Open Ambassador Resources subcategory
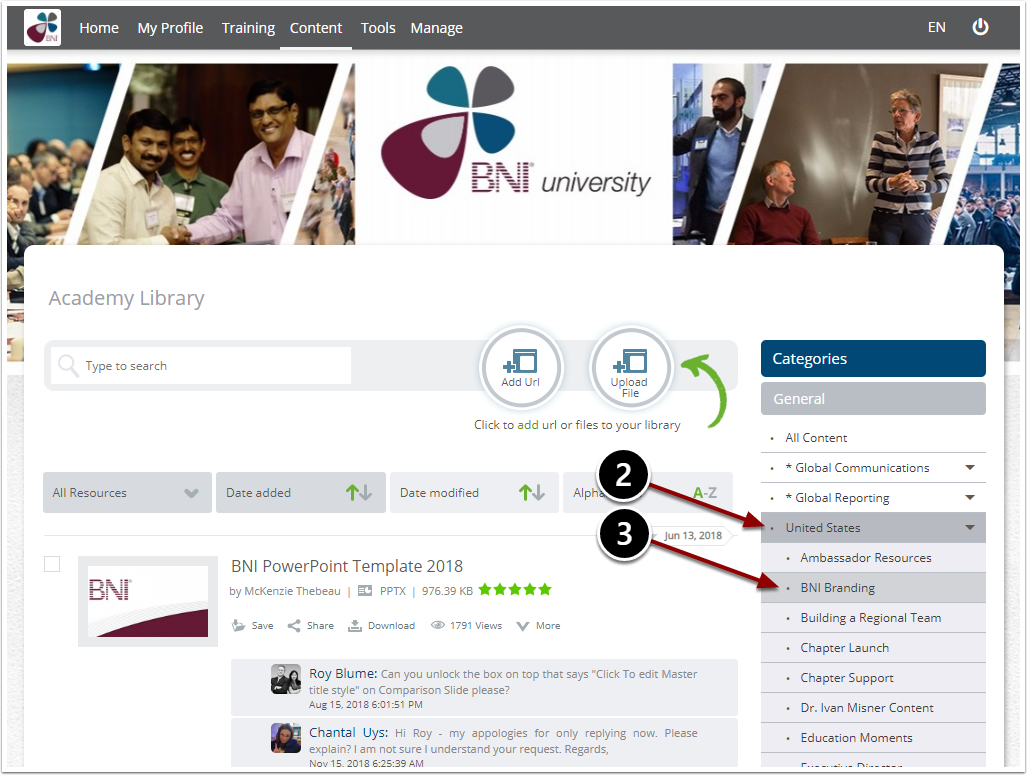The width and height of the screenshot is (1027, 775). coord(873,558)
